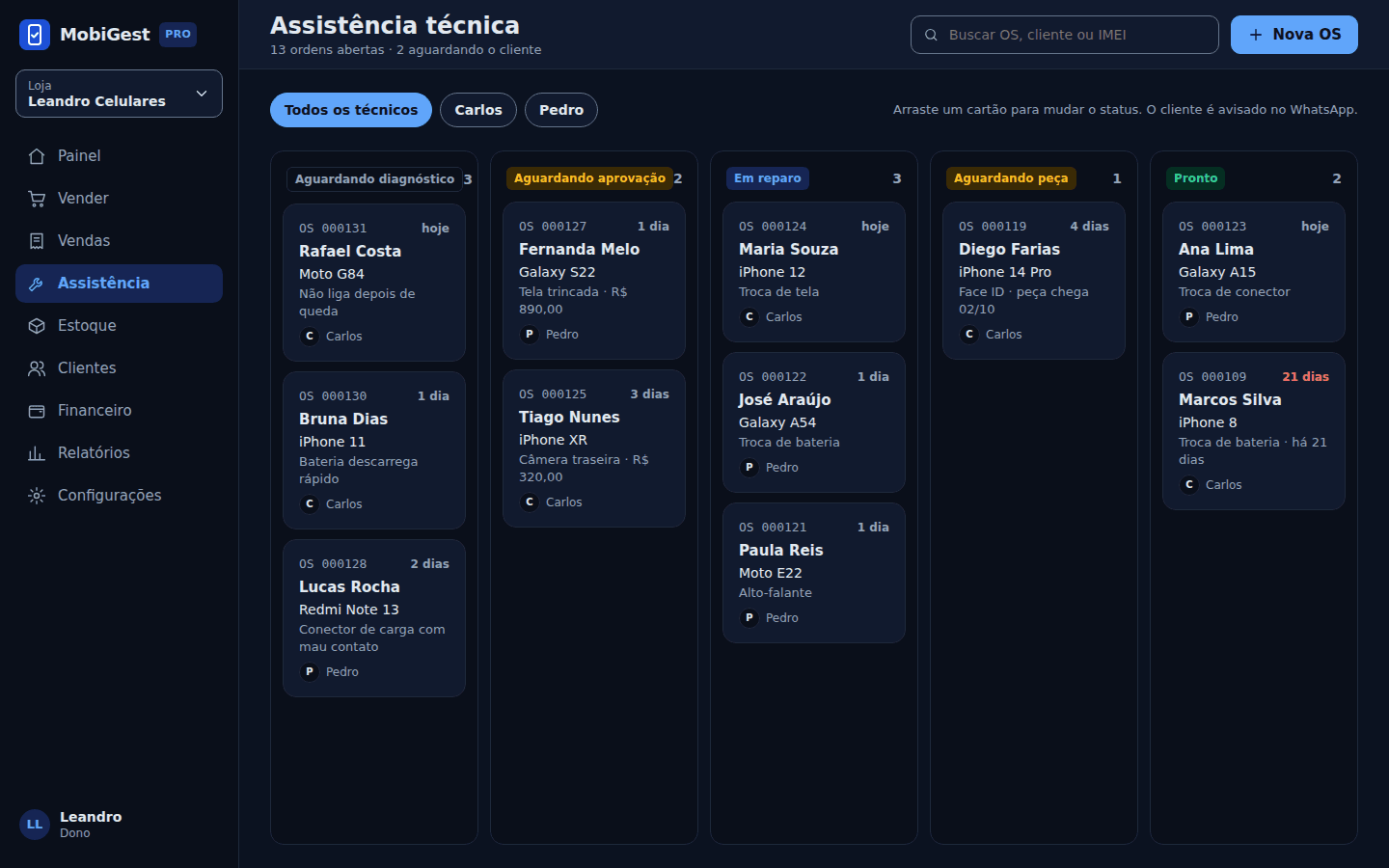The width and height of the screenshot is (1389, 868).
Task: Click the Vendas receipt icon
Action: click(37, 241)
